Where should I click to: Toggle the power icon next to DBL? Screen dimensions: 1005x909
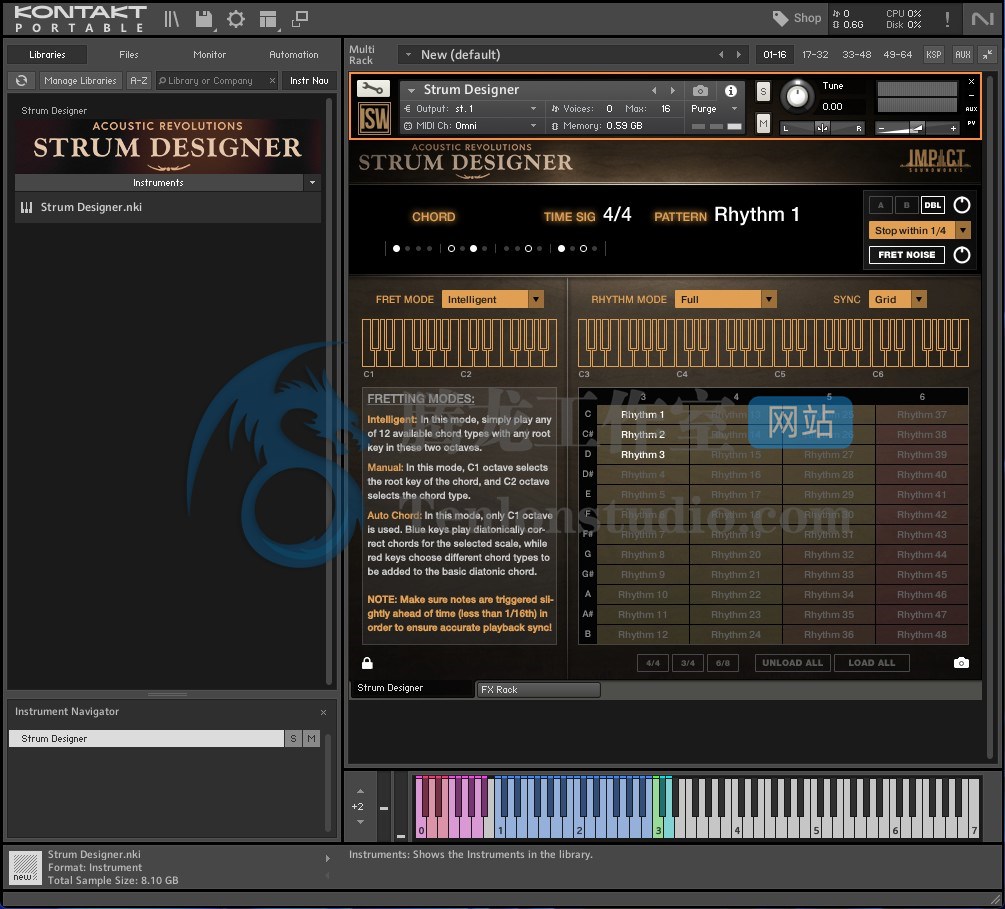(961, 205)
